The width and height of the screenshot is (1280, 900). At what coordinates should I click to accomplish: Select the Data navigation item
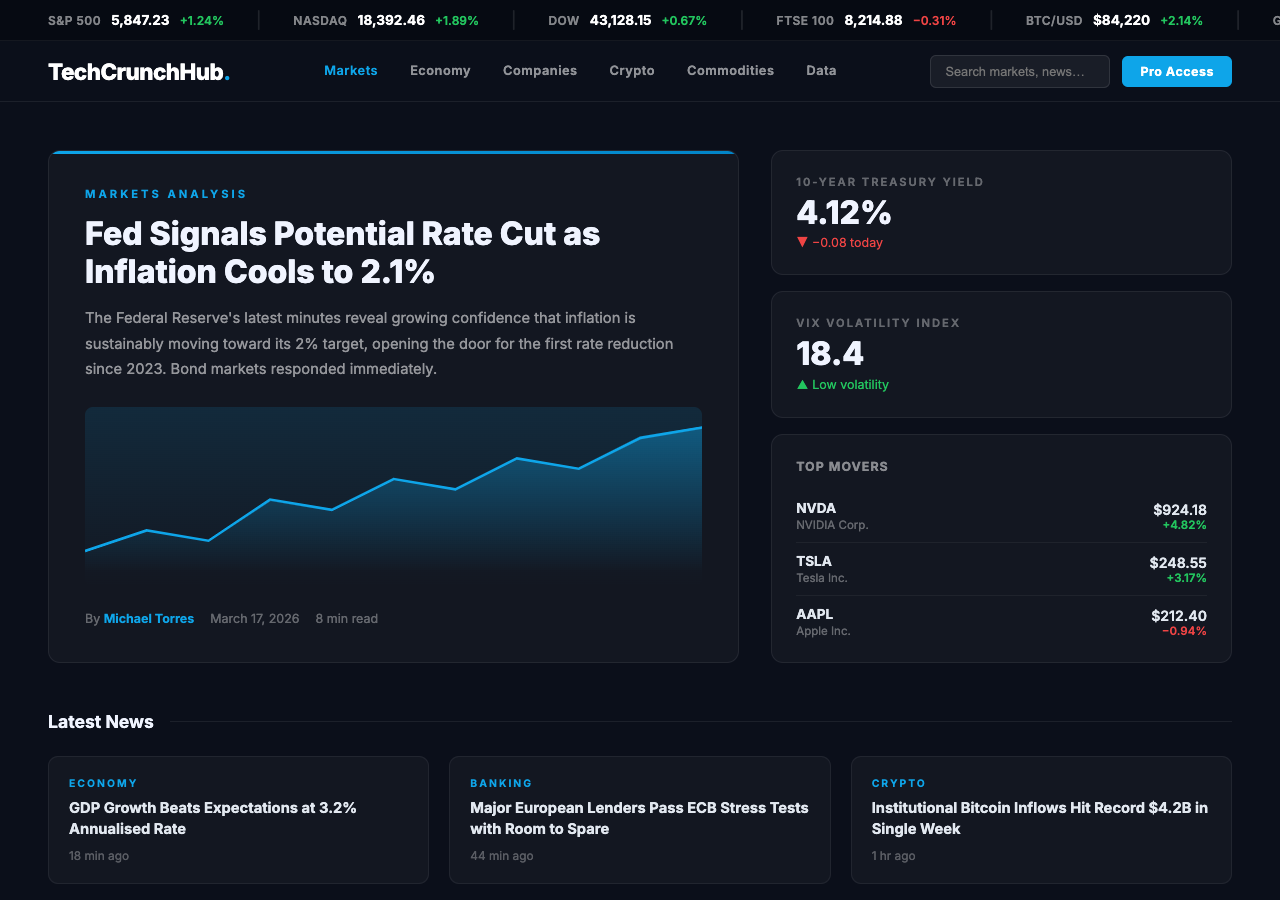[x=821, y=71]
